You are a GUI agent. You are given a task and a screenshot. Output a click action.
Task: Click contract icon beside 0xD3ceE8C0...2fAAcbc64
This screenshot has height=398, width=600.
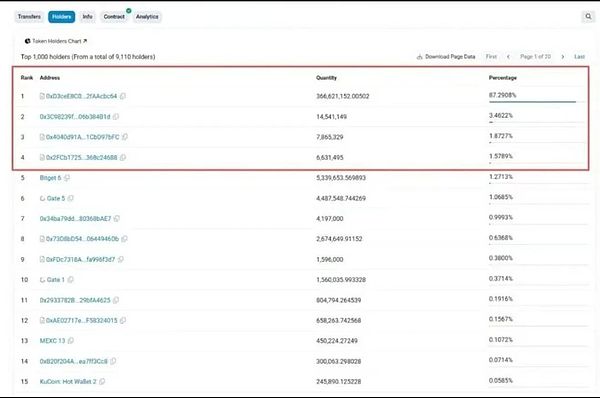(x=42, y=96)
